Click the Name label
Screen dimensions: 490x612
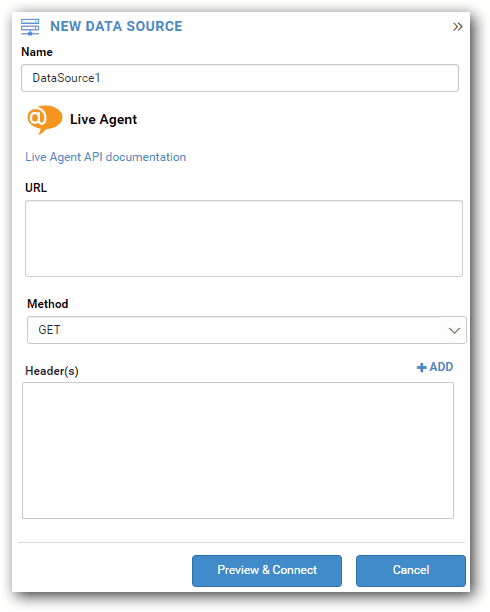point(37,52)
